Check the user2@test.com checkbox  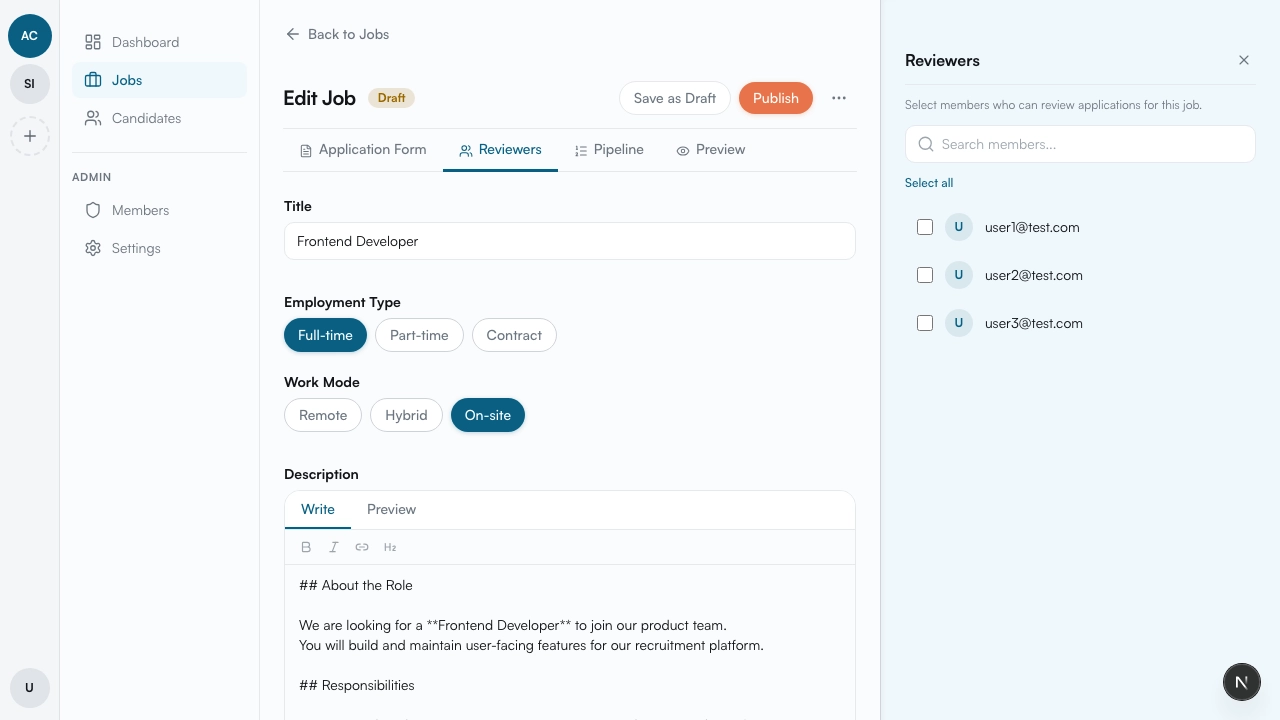pos(925,275)
